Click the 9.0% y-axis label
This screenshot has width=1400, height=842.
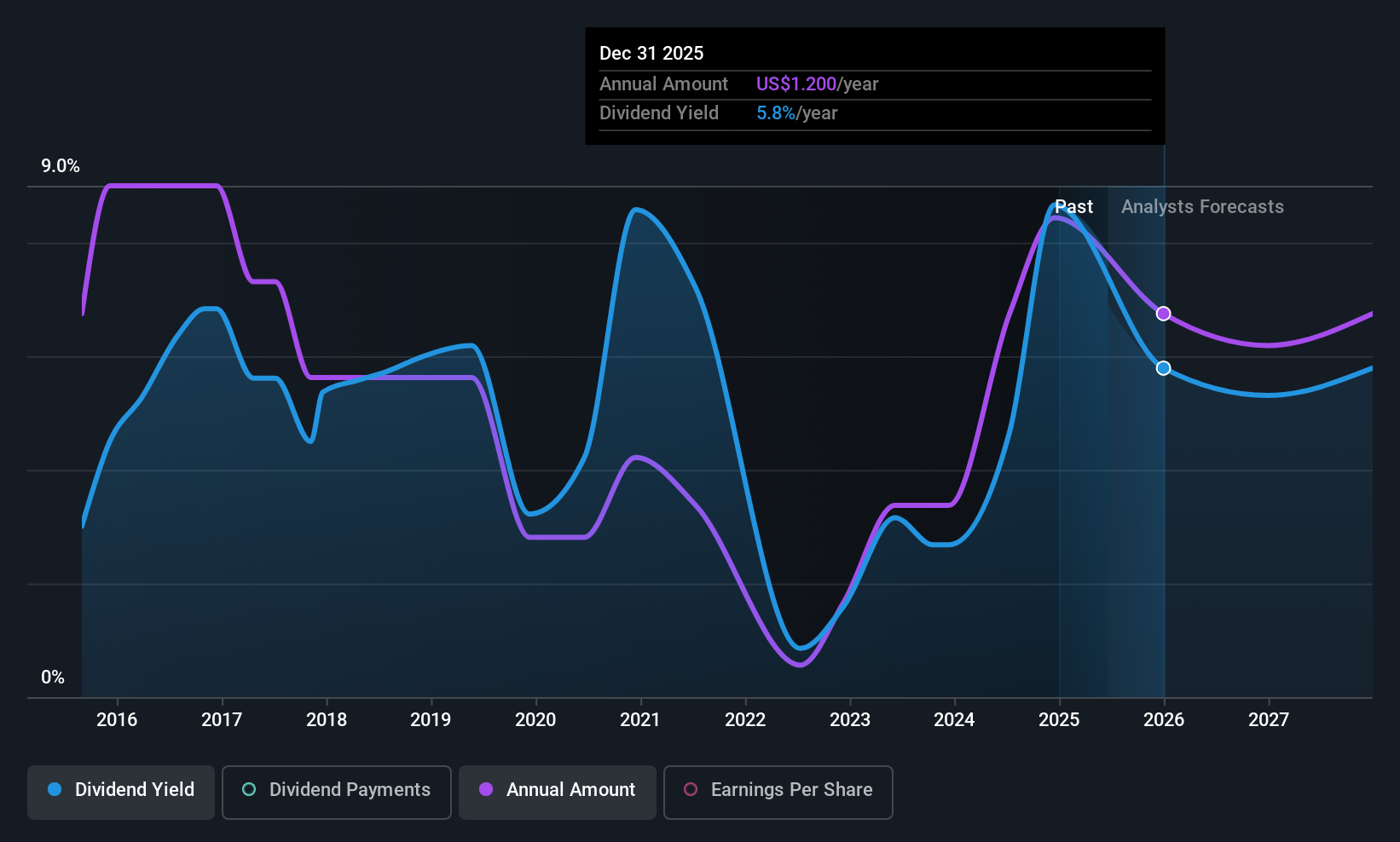pos(61,166)
